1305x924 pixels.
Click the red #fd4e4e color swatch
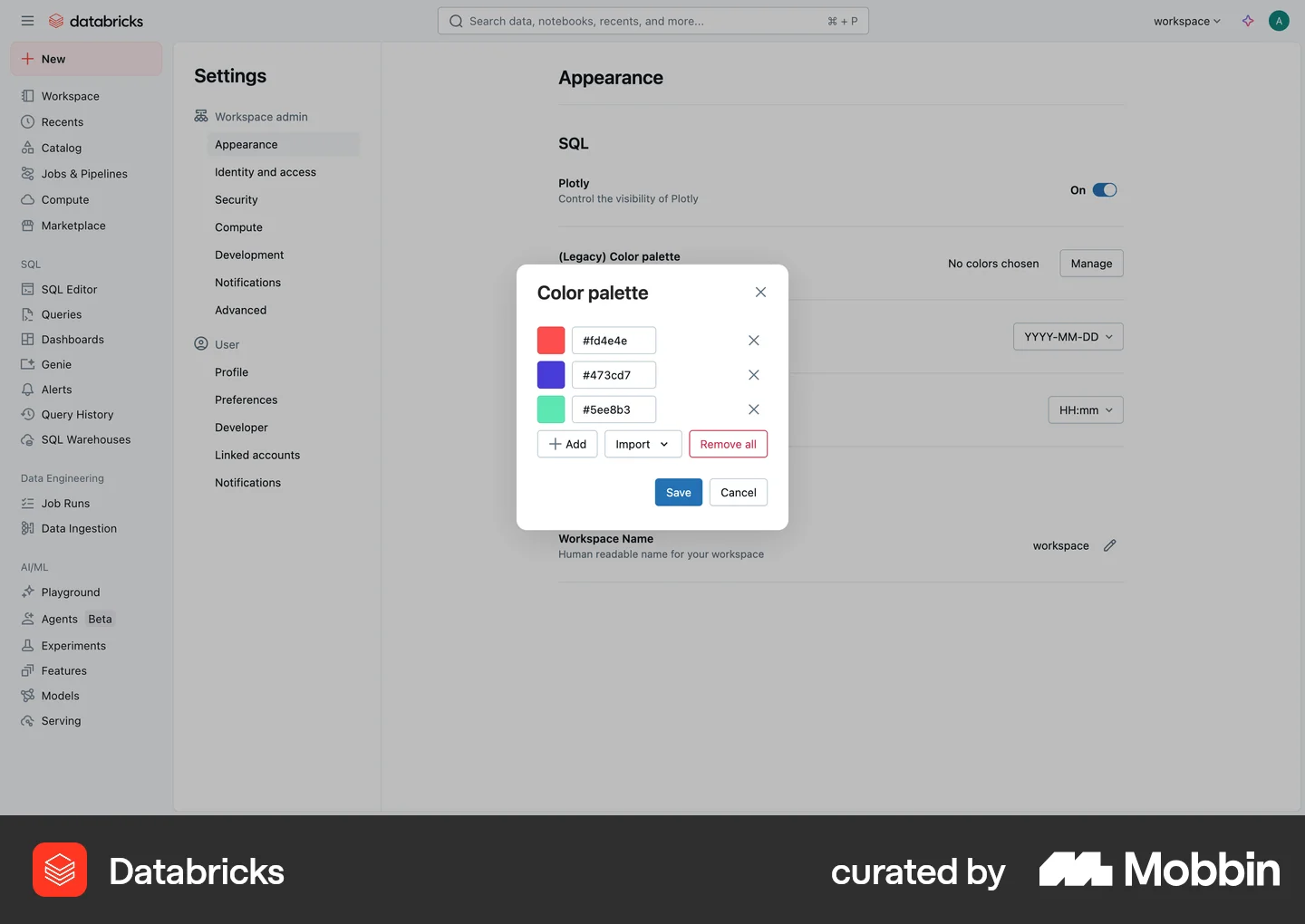click(551, 341)
